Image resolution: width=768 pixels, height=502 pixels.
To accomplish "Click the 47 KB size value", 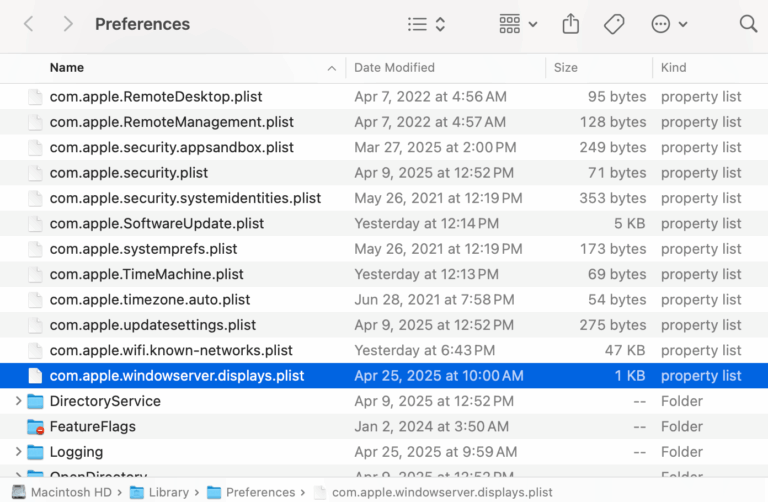I will 625,351.
